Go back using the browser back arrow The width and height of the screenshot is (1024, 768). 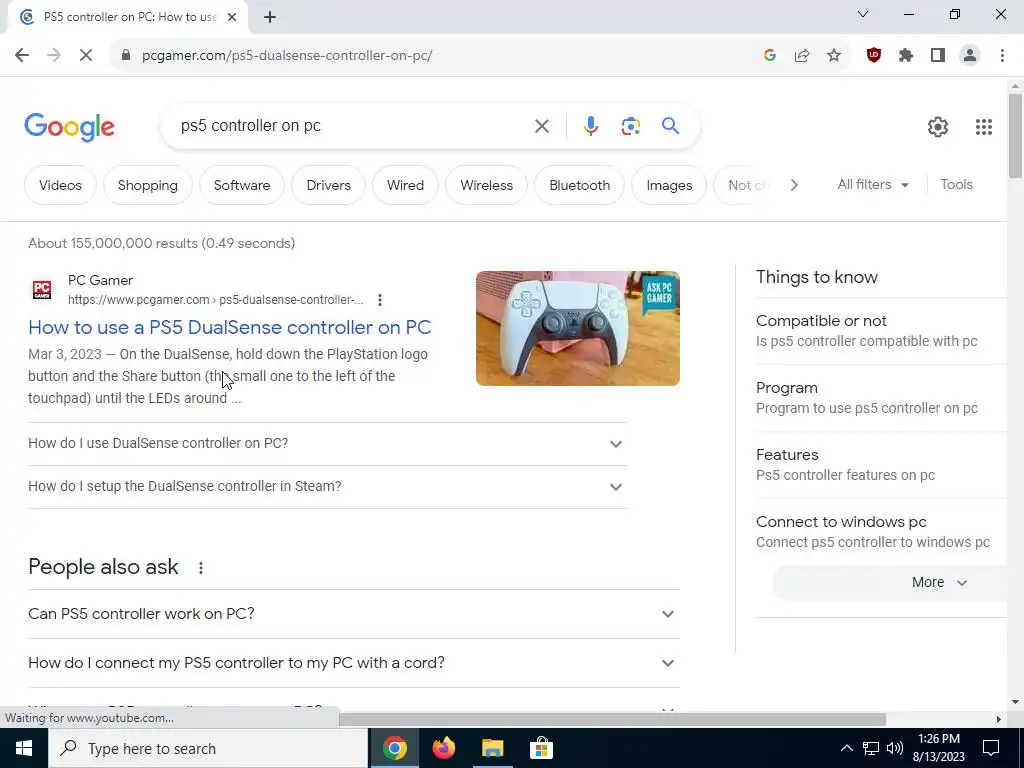click(x=22, y=56)
